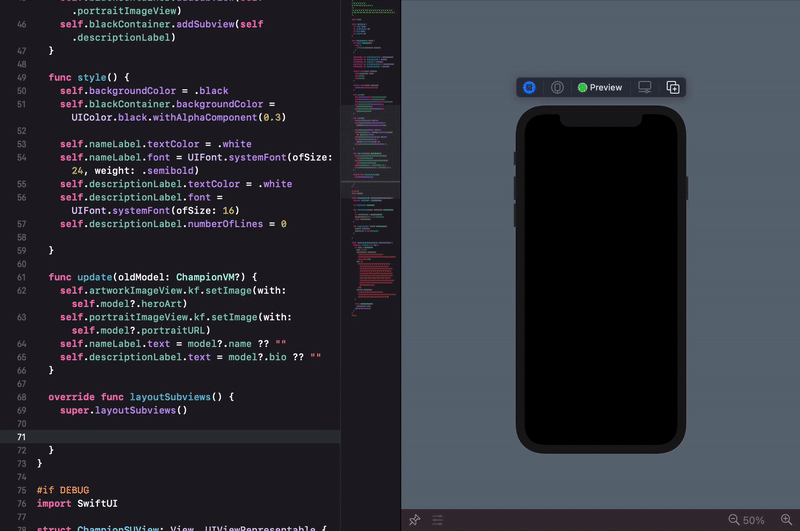Image resolution: width=800 pixels, height=531 pixels.
Task: Click 'portraitURL' property on line 63
Action: (173, 331)
